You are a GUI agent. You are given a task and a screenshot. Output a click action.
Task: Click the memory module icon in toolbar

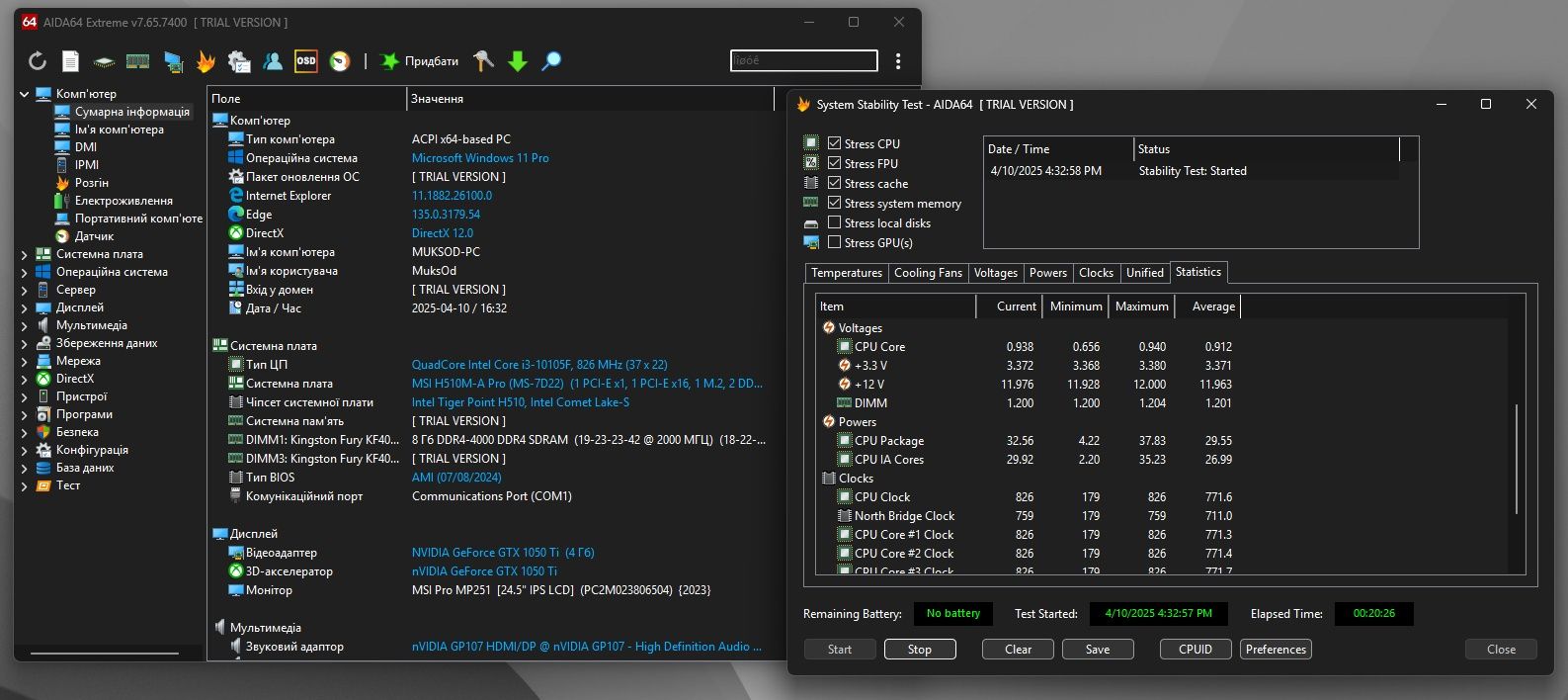[x=138, y=61]
